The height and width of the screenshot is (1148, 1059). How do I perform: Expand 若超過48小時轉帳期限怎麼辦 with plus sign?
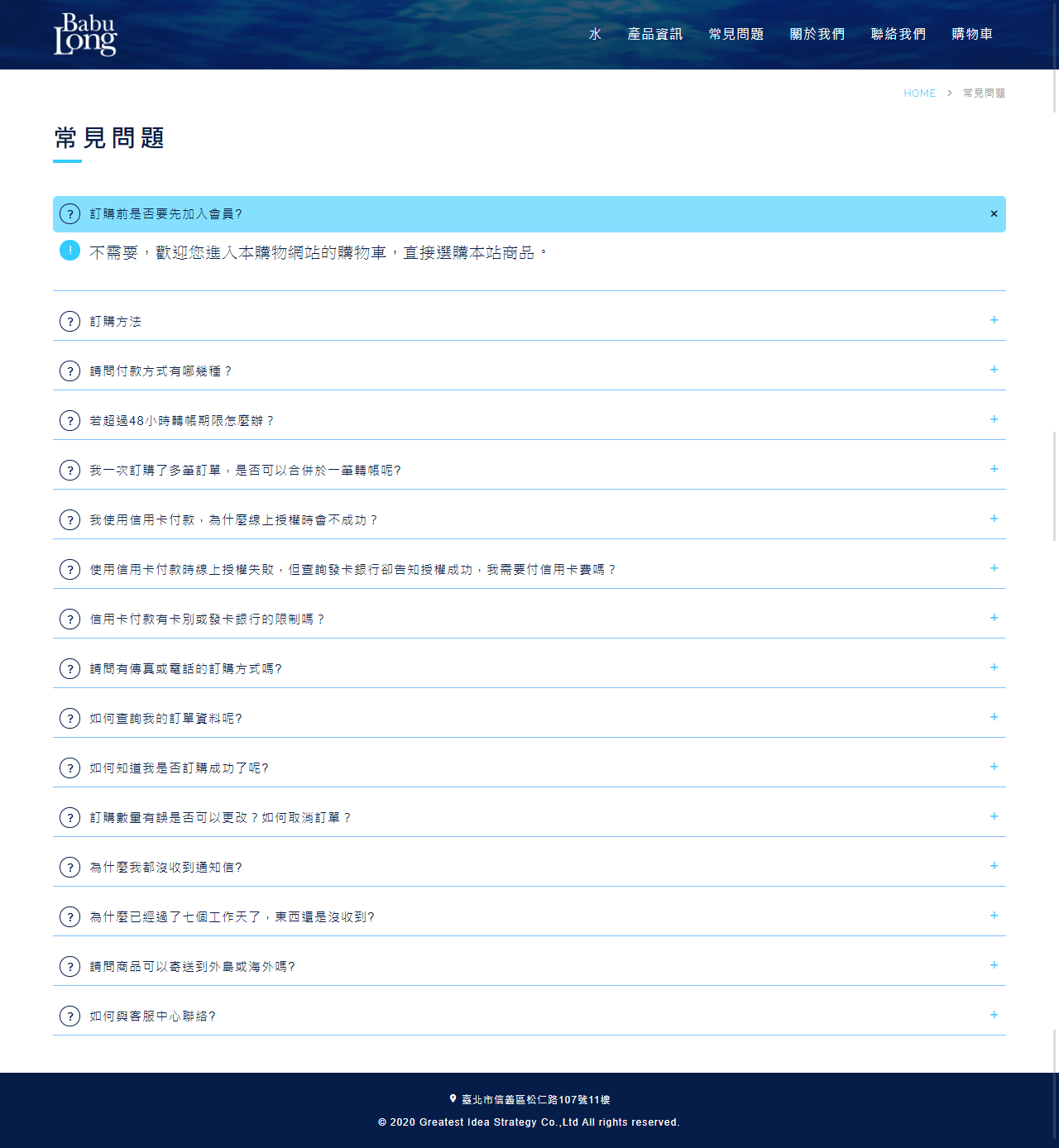click(x=994, y=419)
